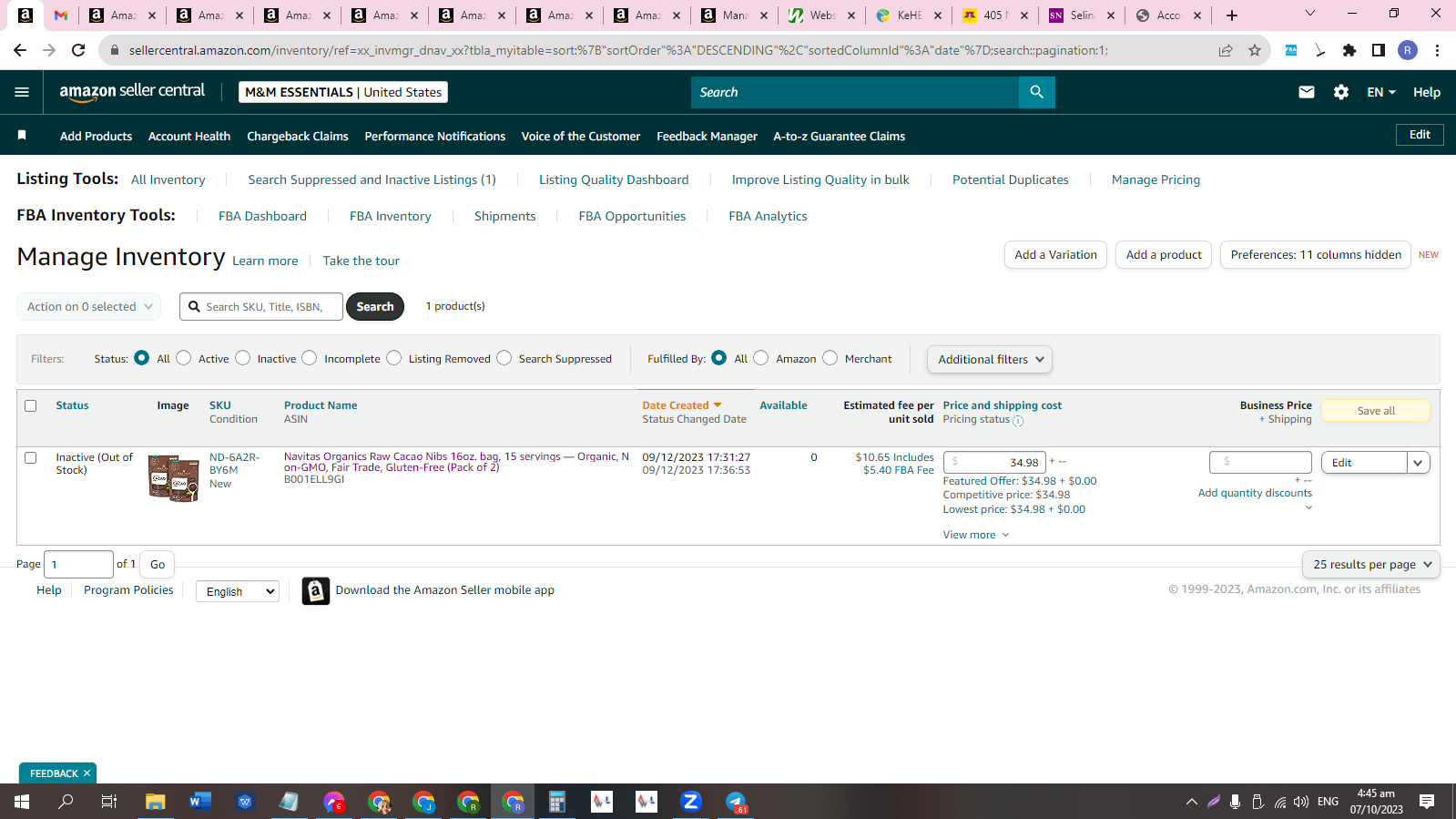Tick the select-all checkbox in table header
Screen dimensions: 1456x819
coord(31,406)
